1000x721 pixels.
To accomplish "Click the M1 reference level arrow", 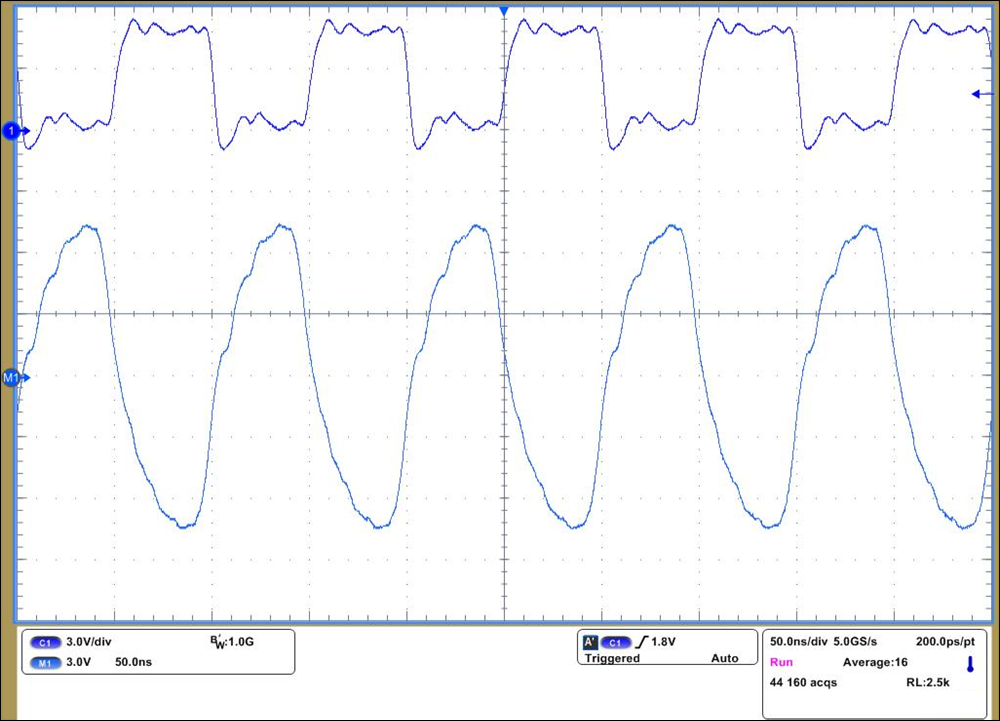I will point(12,378).
